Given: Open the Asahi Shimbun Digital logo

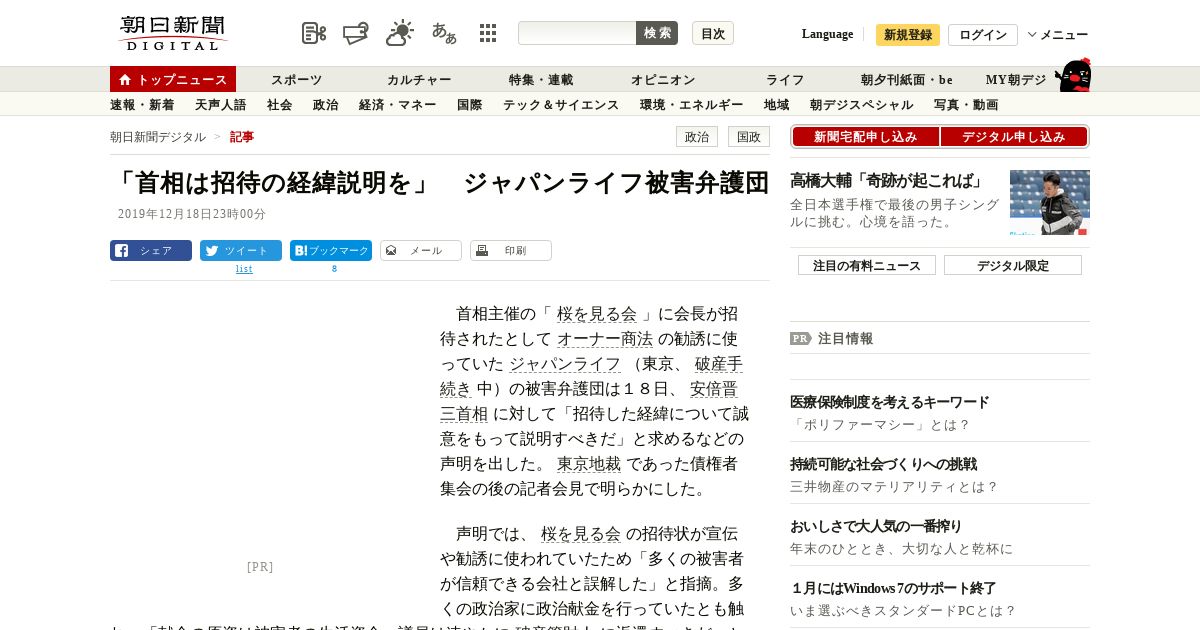Looking at the screenshot, I should (173, 33).
